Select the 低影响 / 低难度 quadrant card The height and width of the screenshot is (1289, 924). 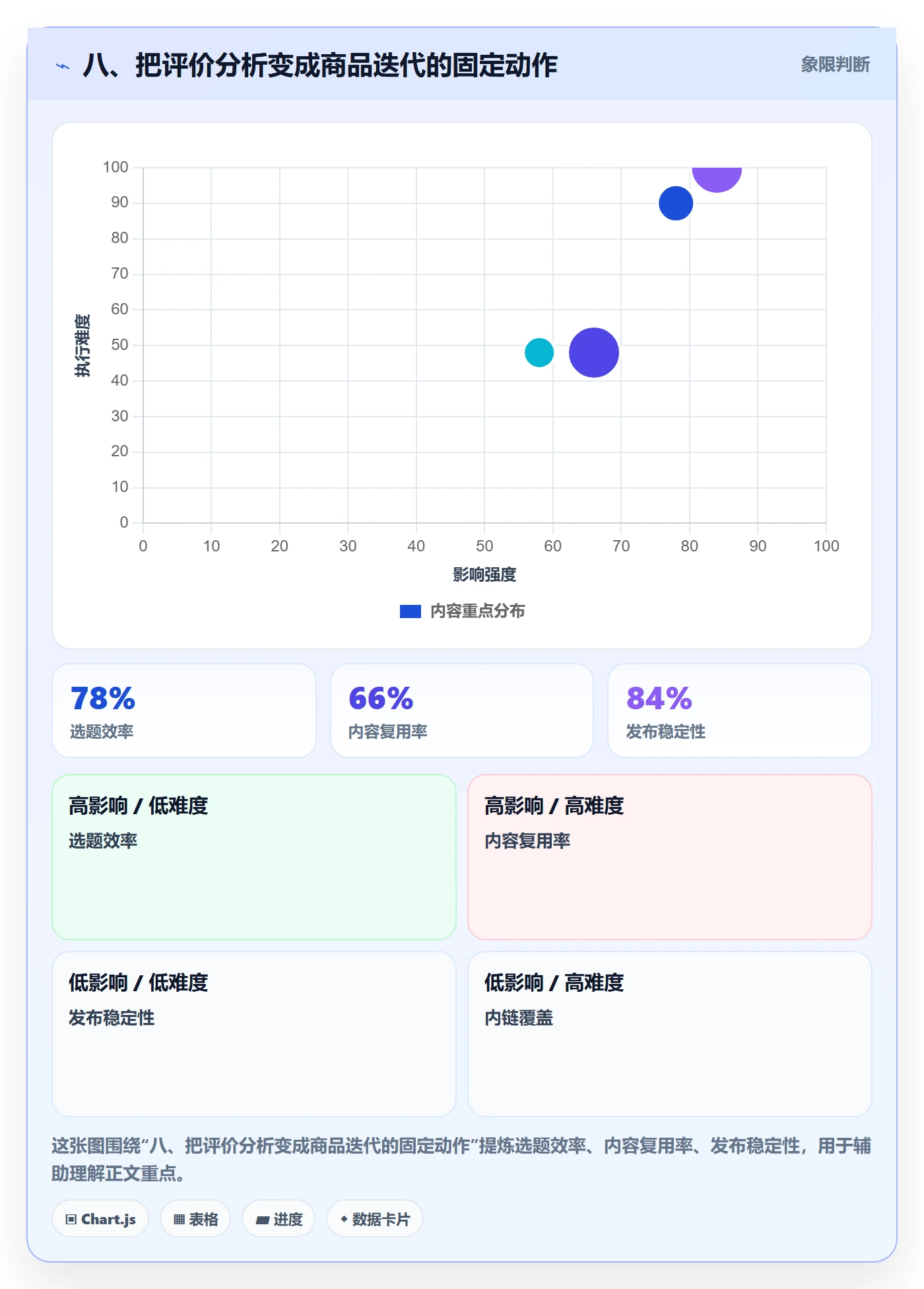pos(254,1034)
